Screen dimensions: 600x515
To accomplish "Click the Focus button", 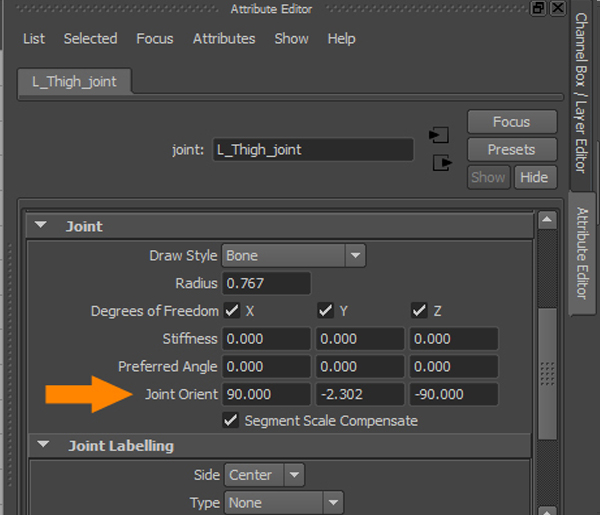I will coord(512,122).
